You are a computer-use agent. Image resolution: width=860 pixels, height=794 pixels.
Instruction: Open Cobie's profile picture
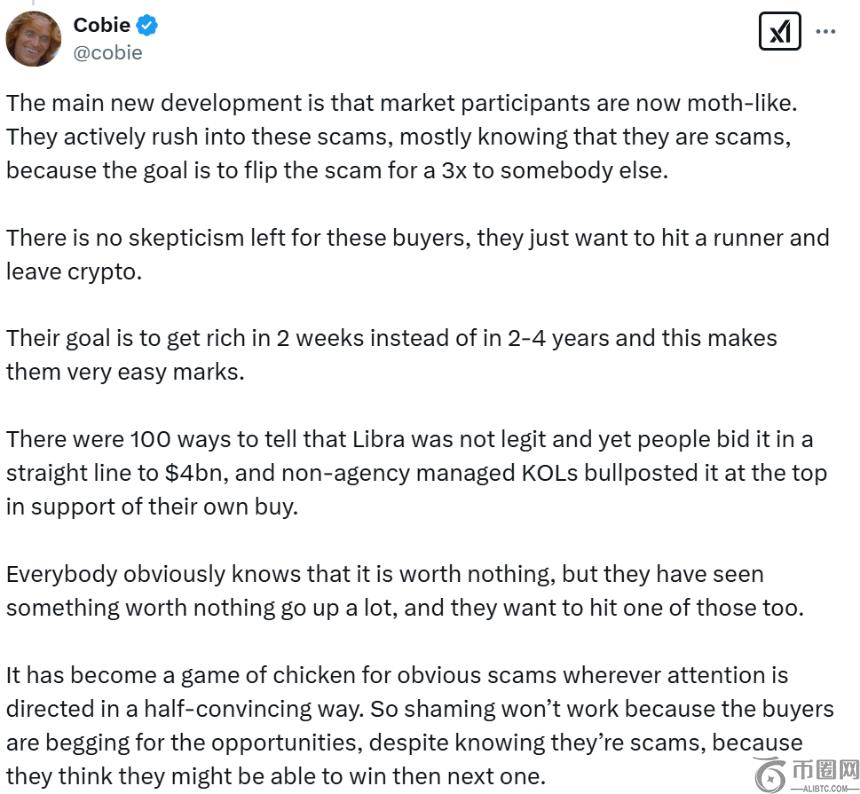pyautogui.click(x=34, y=38)
